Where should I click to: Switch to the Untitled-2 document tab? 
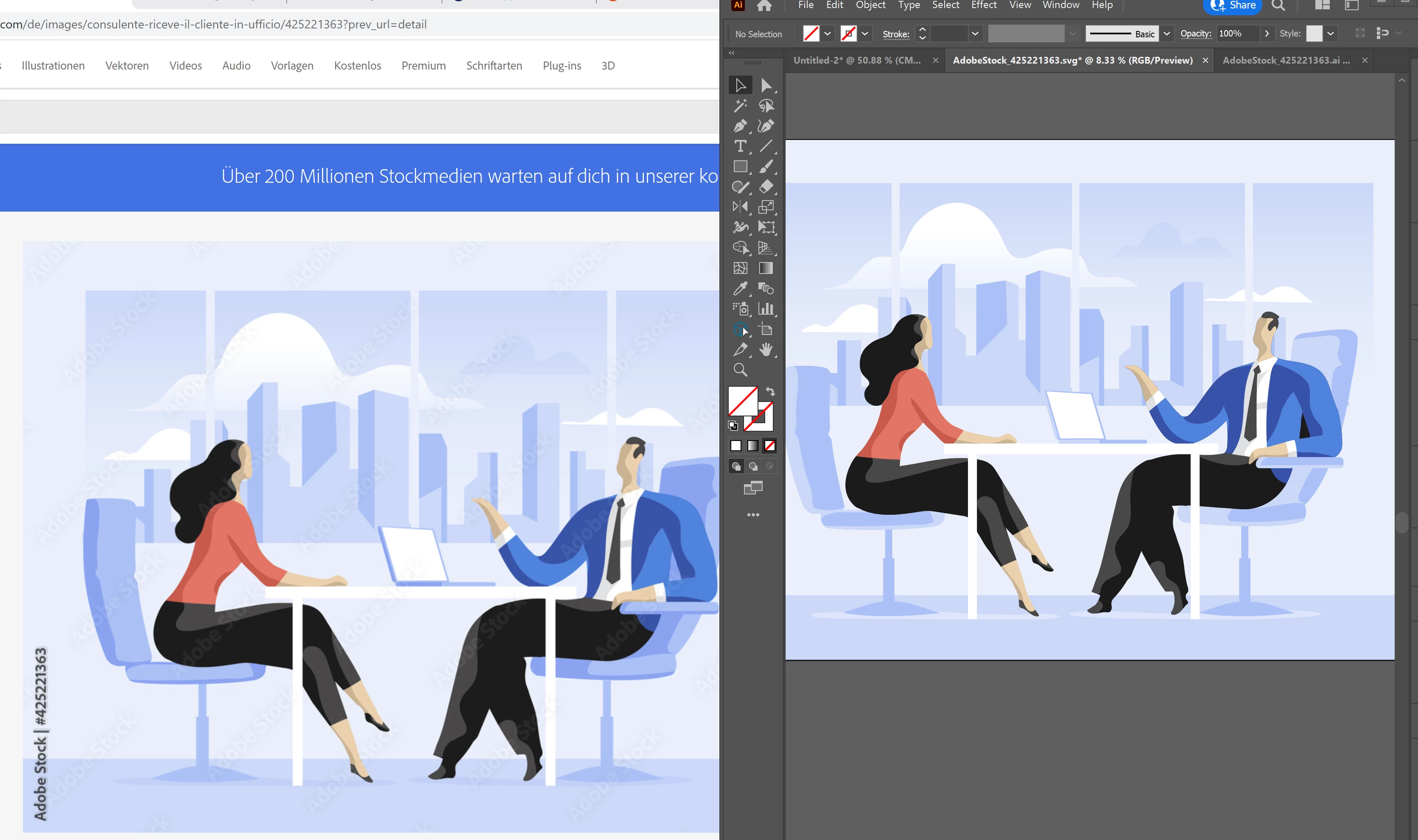[x=857, y=61]
